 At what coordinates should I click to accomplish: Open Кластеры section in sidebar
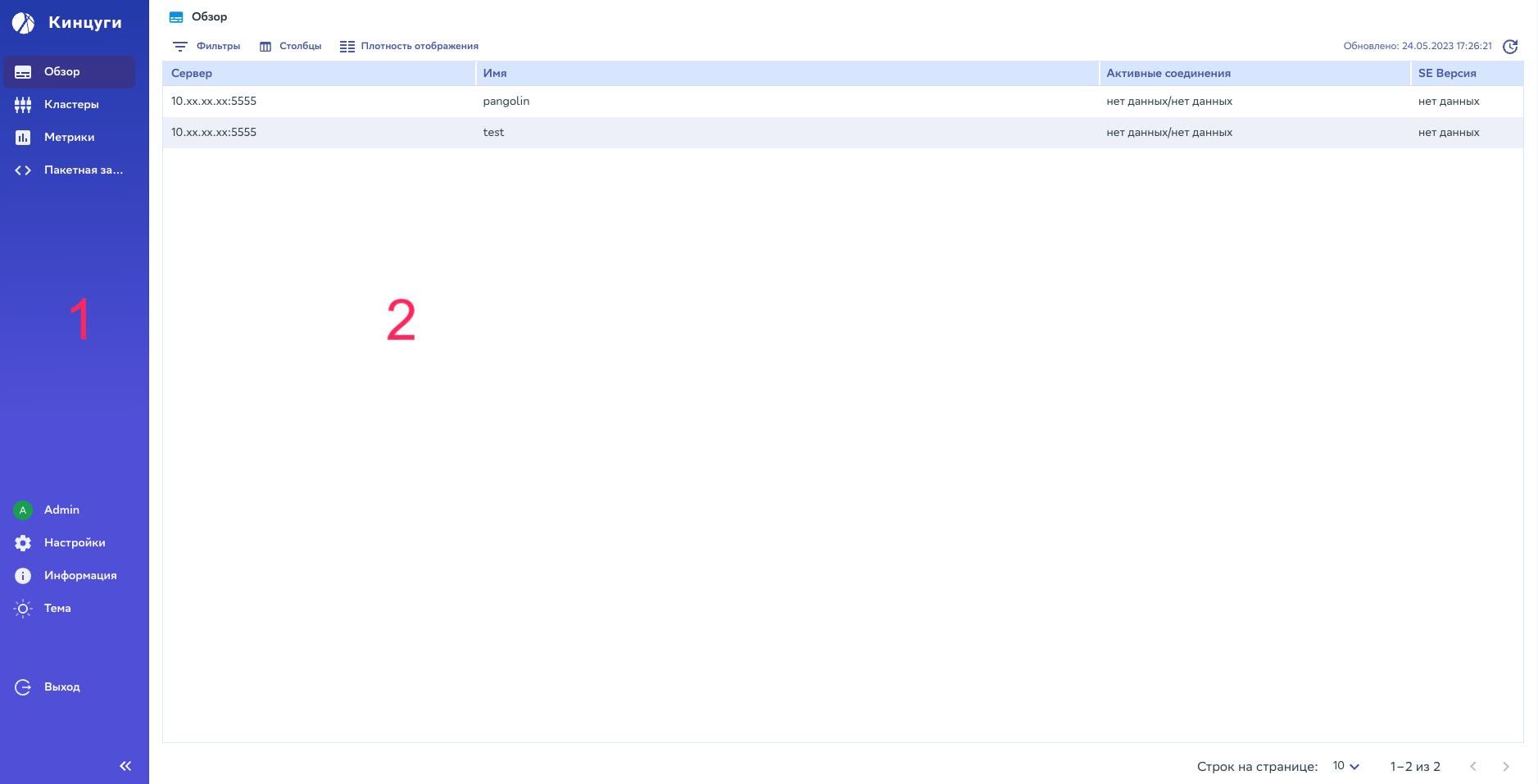click(70, 104)
